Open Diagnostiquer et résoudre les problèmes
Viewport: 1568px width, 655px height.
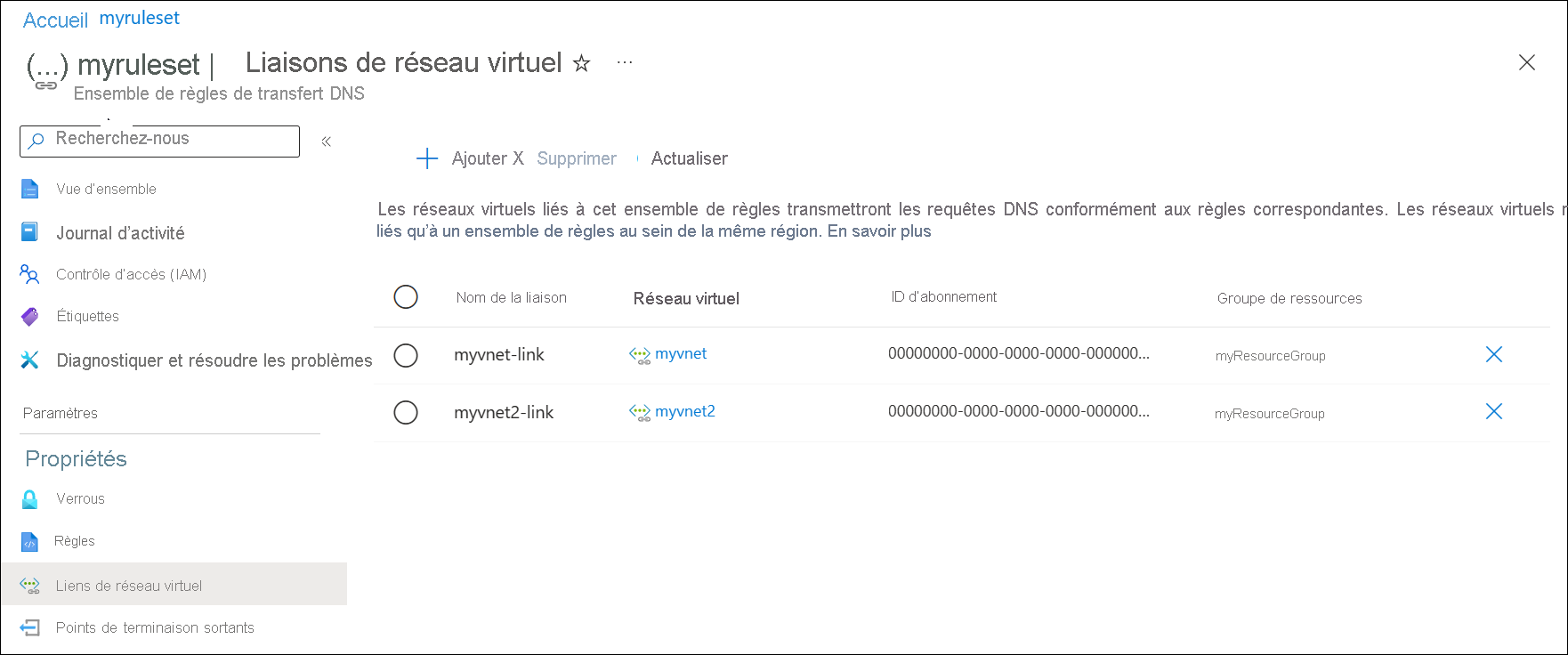214,360
